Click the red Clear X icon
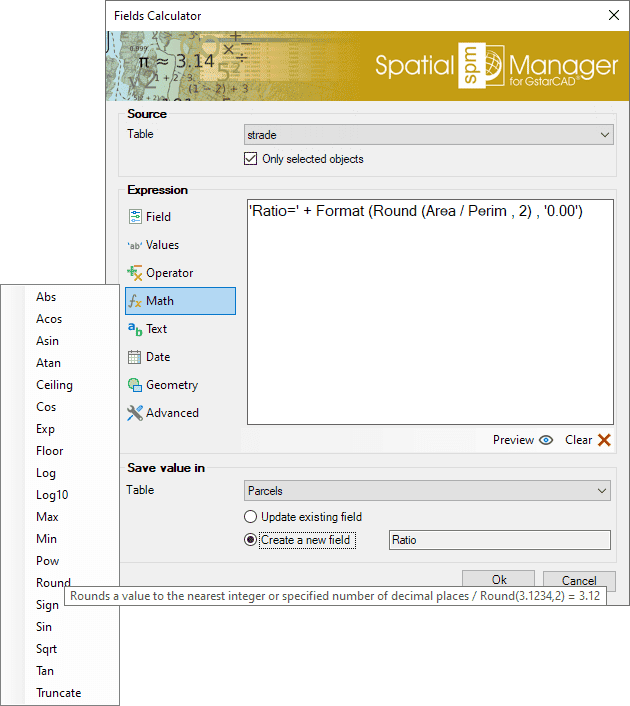 point(604,440)
